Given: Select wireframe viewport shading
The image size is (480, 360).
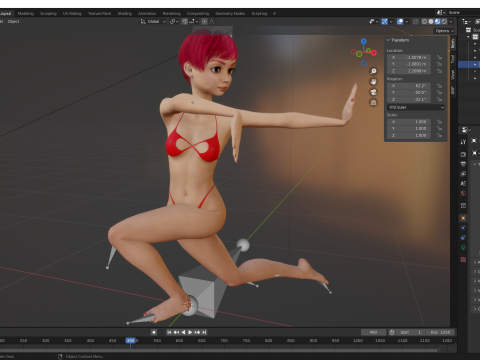Looking at the screenshot, I should 424,22.
